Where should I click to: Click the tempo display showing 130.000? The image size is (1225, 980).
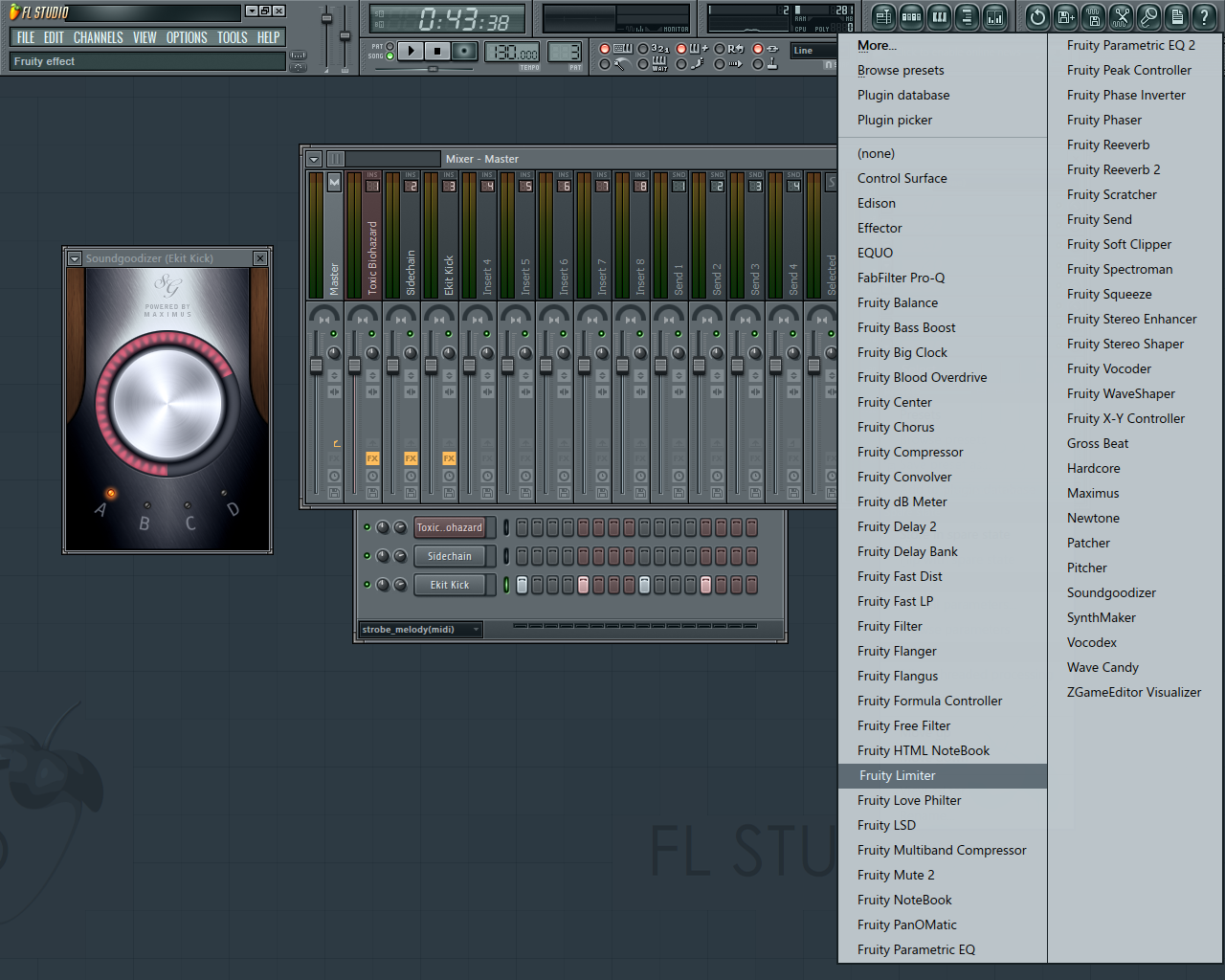point(513,52)
